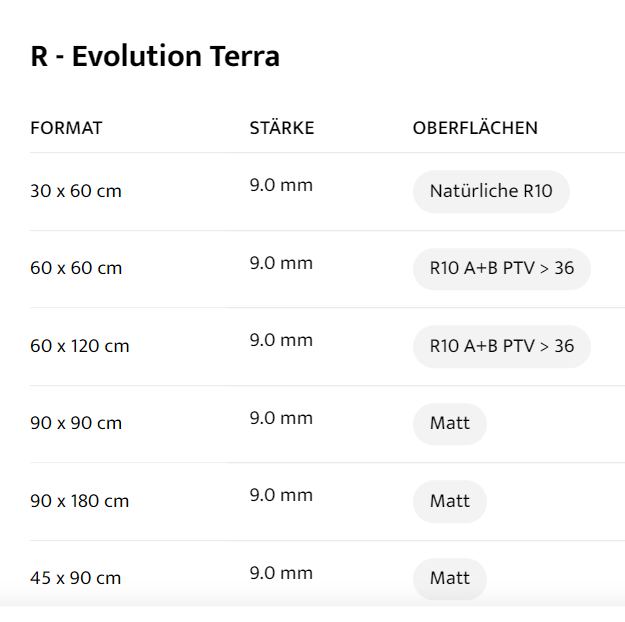
Task: Click the 30 x 60 cm format cell
Action: (x=76, y=191)
